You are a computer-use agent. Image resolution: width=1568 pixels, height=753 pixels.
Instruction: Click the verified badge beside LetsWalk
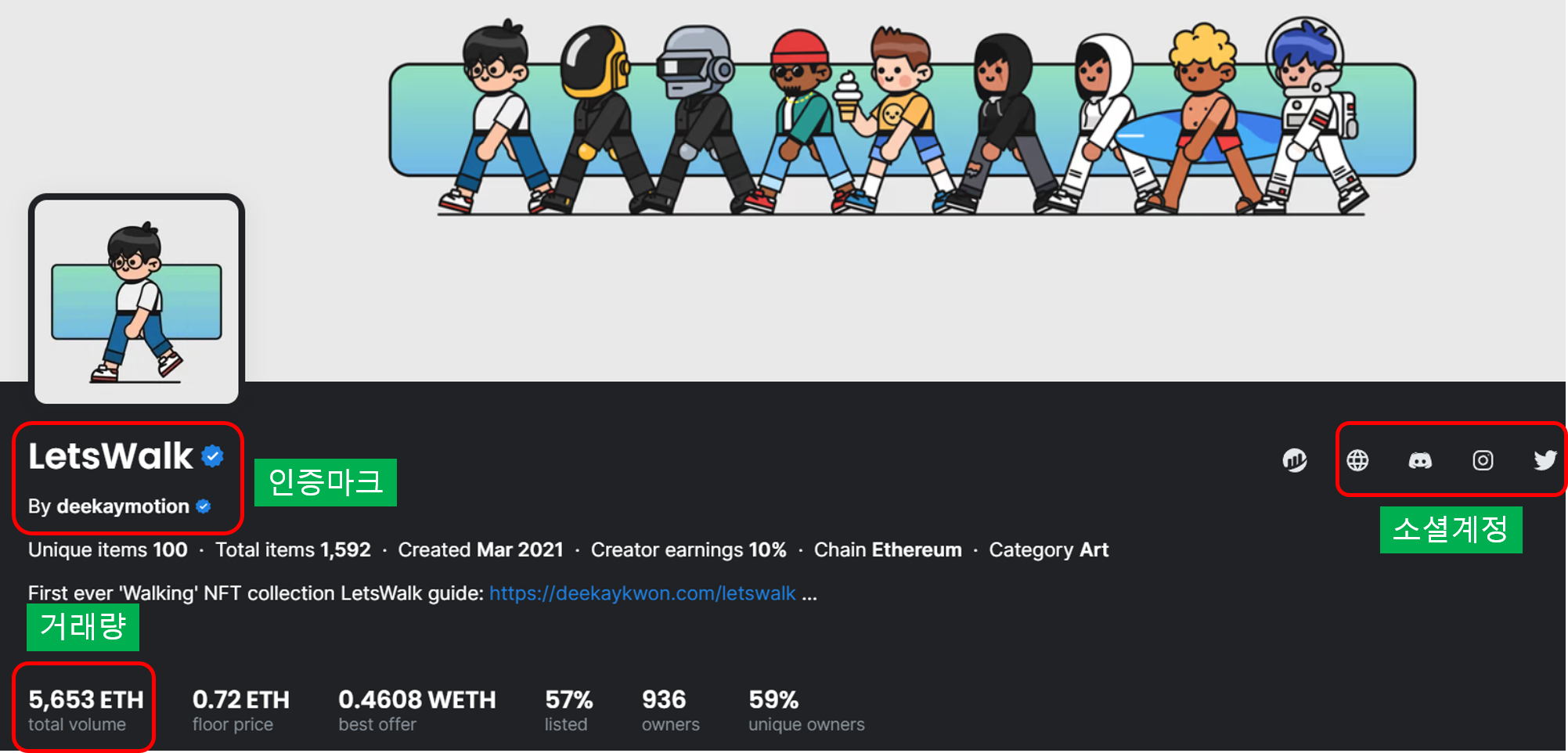(212, 456)
